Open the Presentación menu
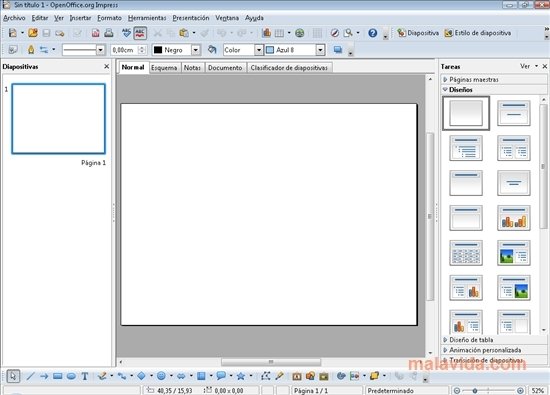This screenshot has width=550, height=395. point(191,18)
